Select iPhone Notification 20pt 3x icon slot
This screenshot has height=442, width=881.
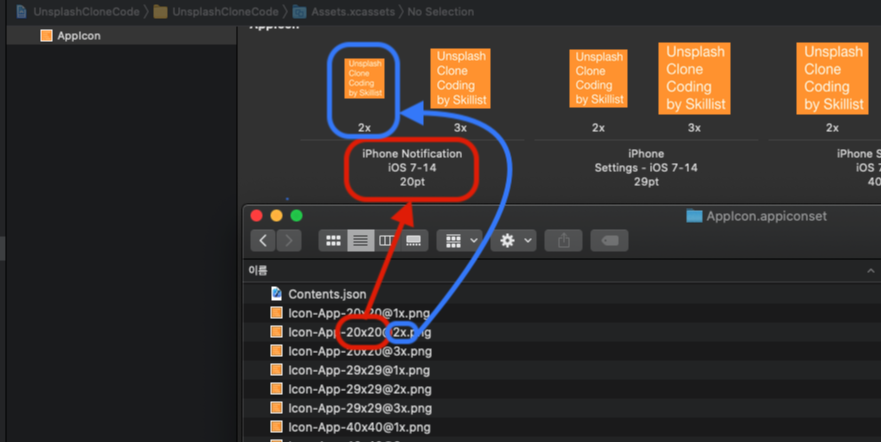point(461,79)
